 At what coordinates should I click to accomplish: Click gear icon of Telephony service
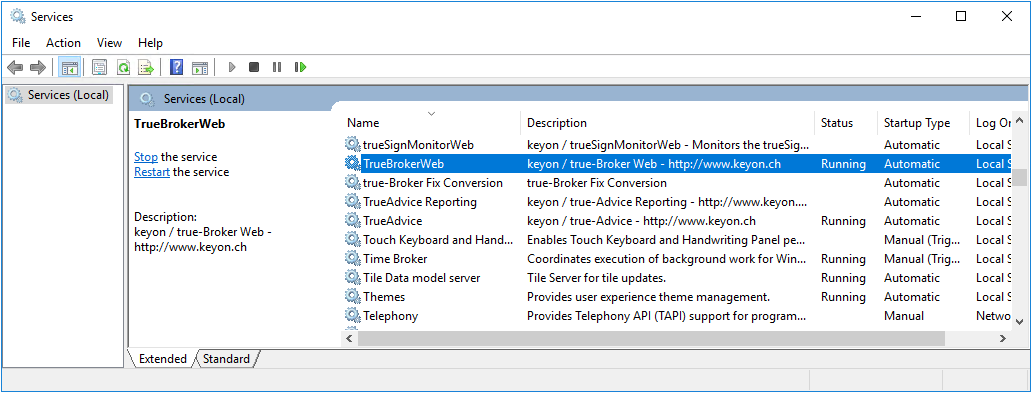(x=353, y=316)
